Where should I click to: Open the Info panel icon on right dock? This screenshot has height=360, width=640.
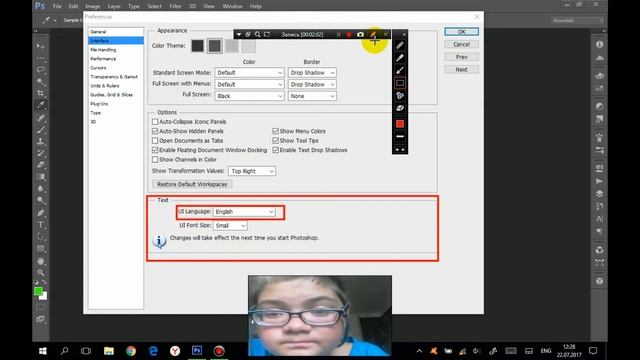599,44
